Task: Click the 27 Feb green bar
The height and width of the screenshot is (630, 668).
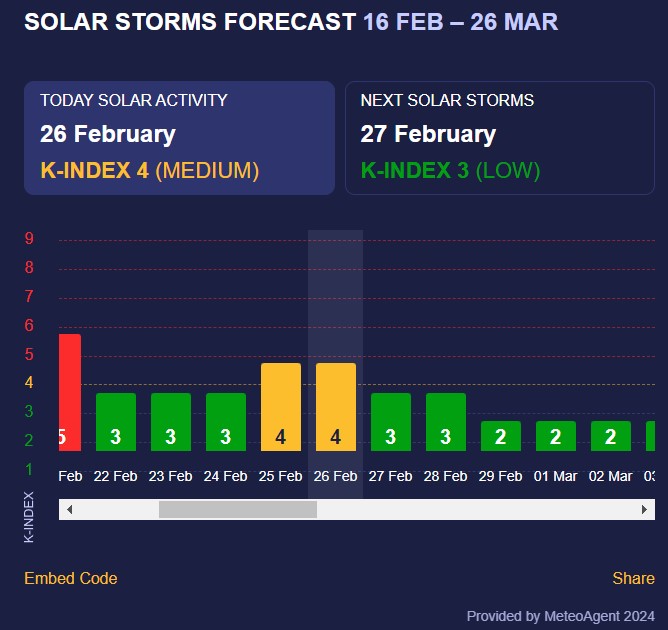Action: click(391, 422)
